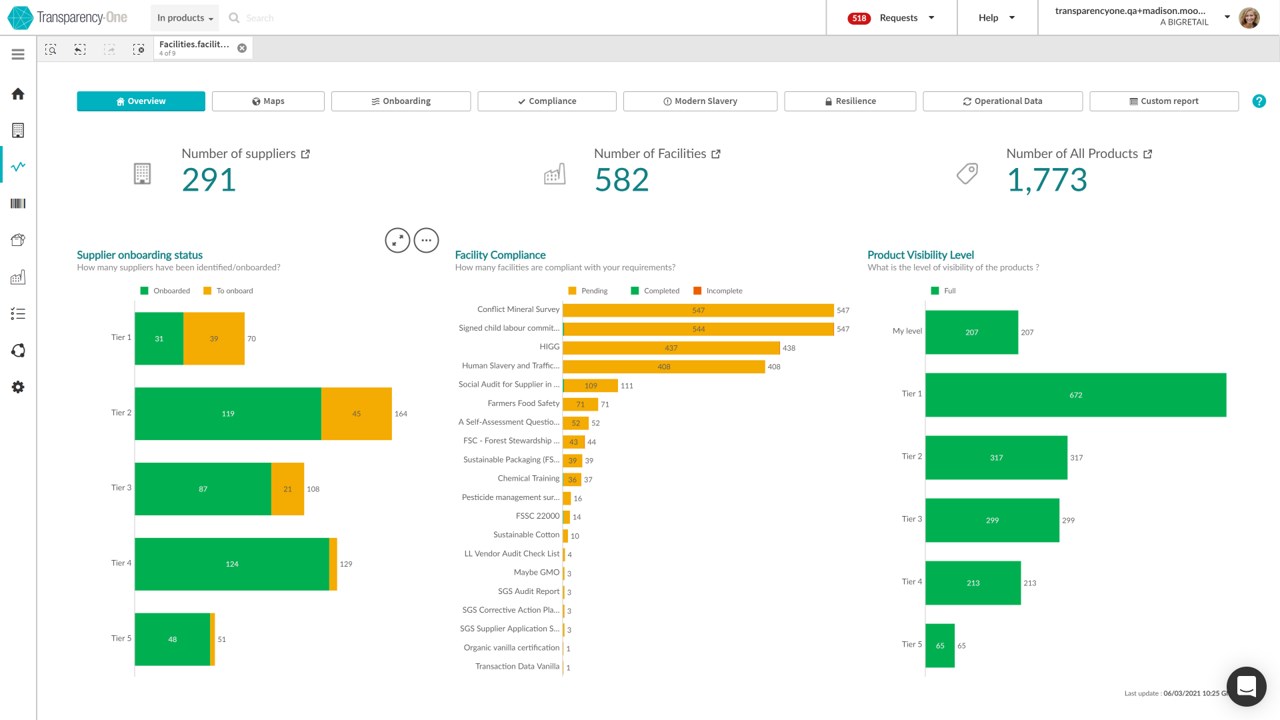
Task: Open more options for Supplier onboarding chart
Action: coord(426,240)
